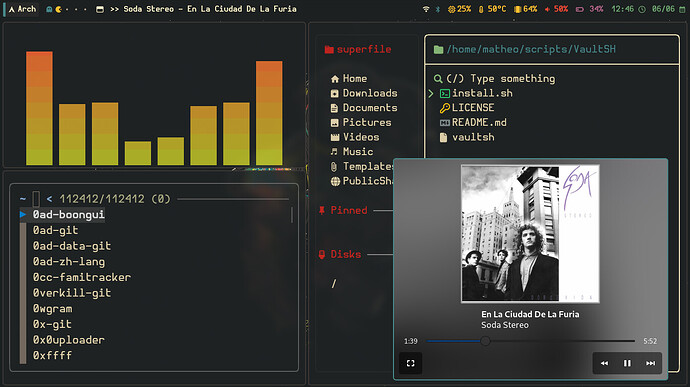This screenshot has height=387, width=690.
Task: Click the bluetooth icon in the top bar
Action: (x=437, y=9)
